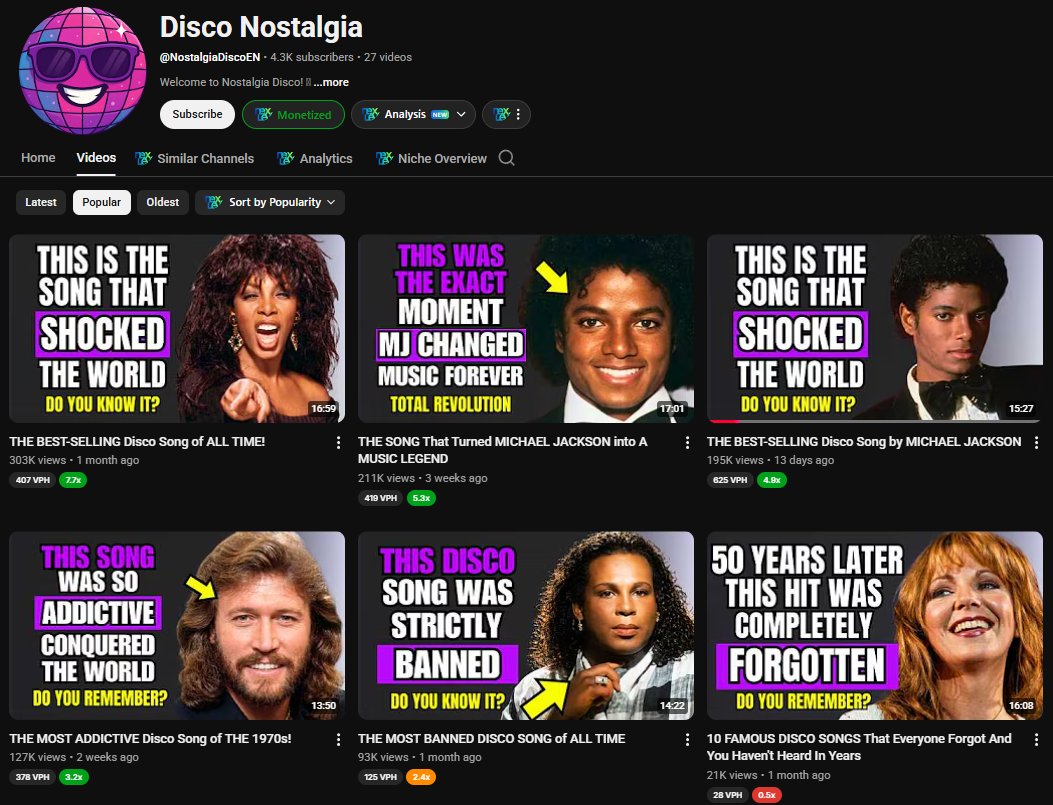
Task: Open title 10 FAMOUS DISCO SONGS That Everyone Forgot
Action: tap(859, 747)
